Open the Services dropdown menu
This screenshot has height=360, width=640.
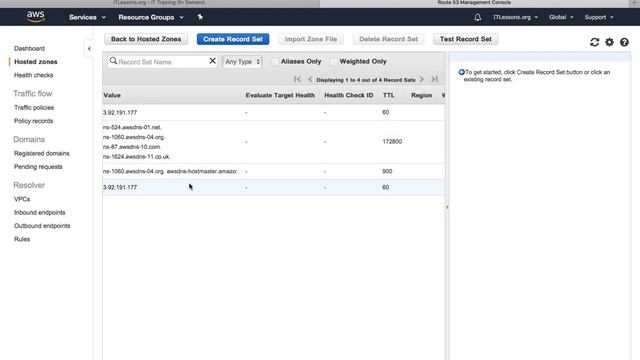click(x=87, y=17)
